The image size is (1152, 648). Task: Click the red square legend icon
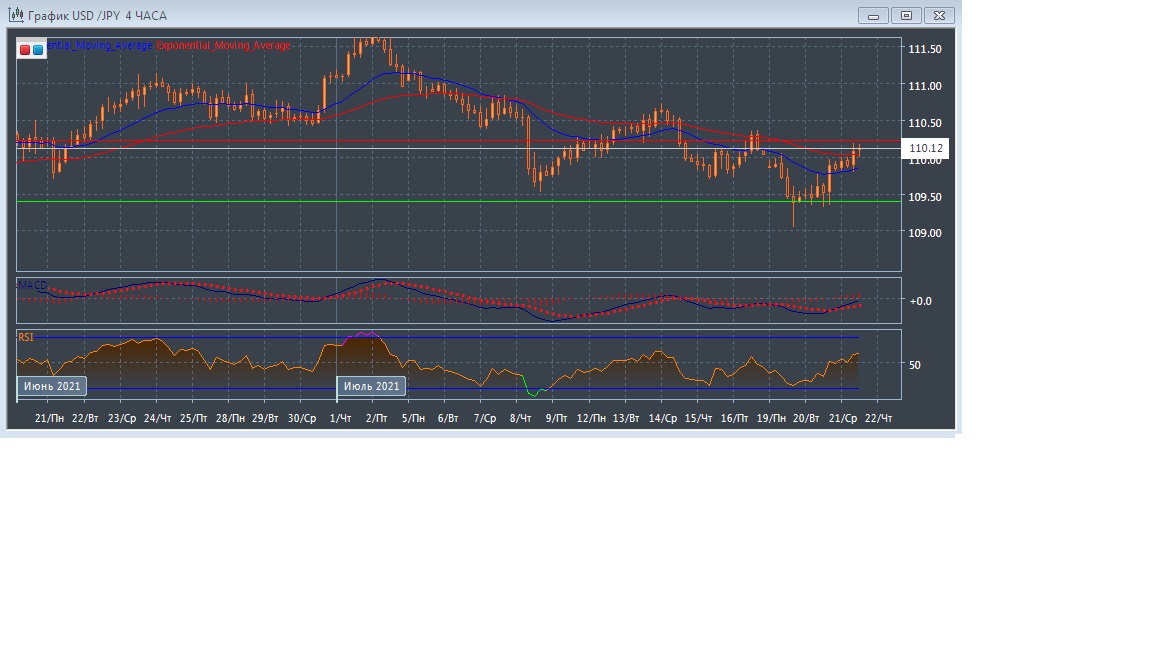pos(25,49)
